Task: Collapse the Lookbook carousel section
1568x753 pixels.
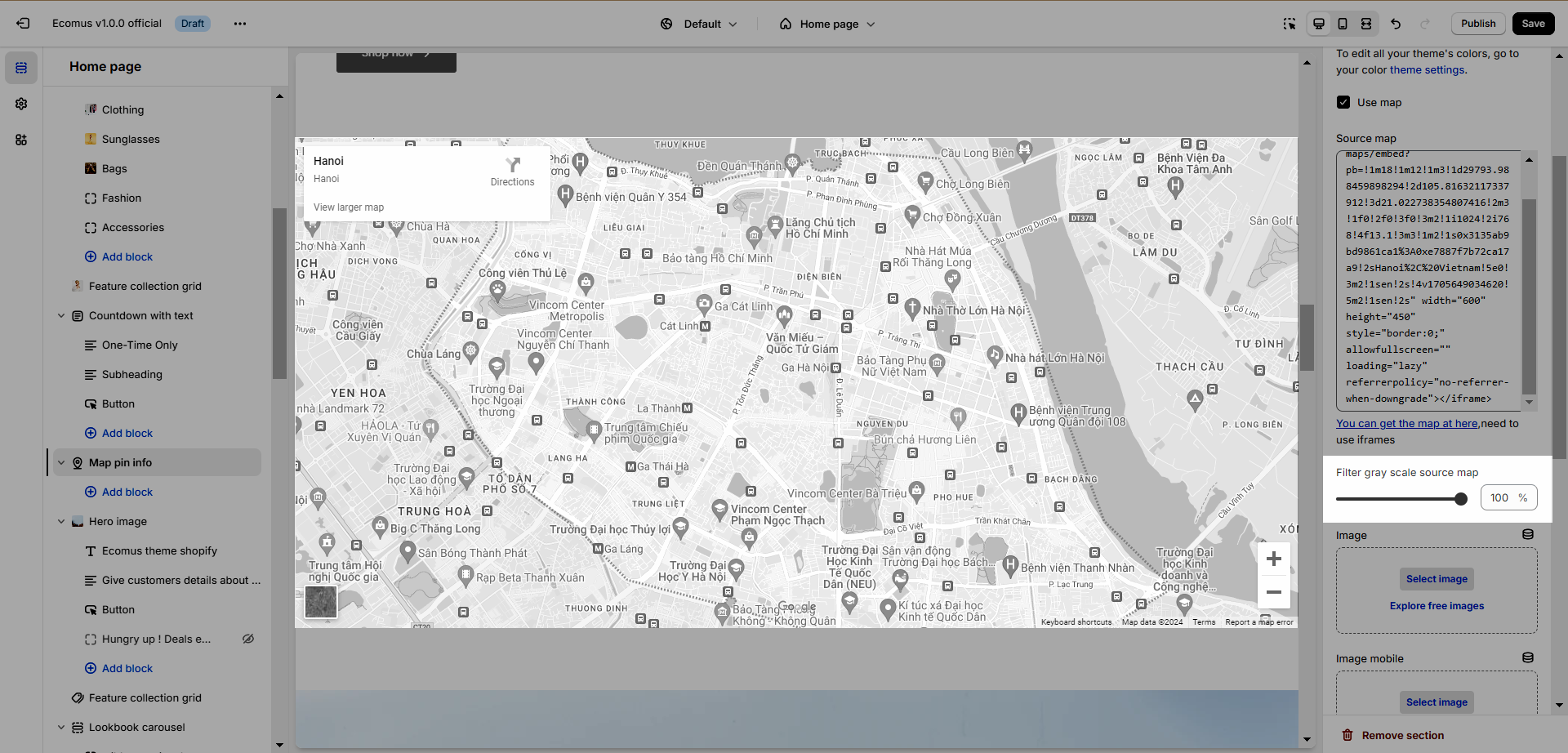Action: tap(61, 727)
